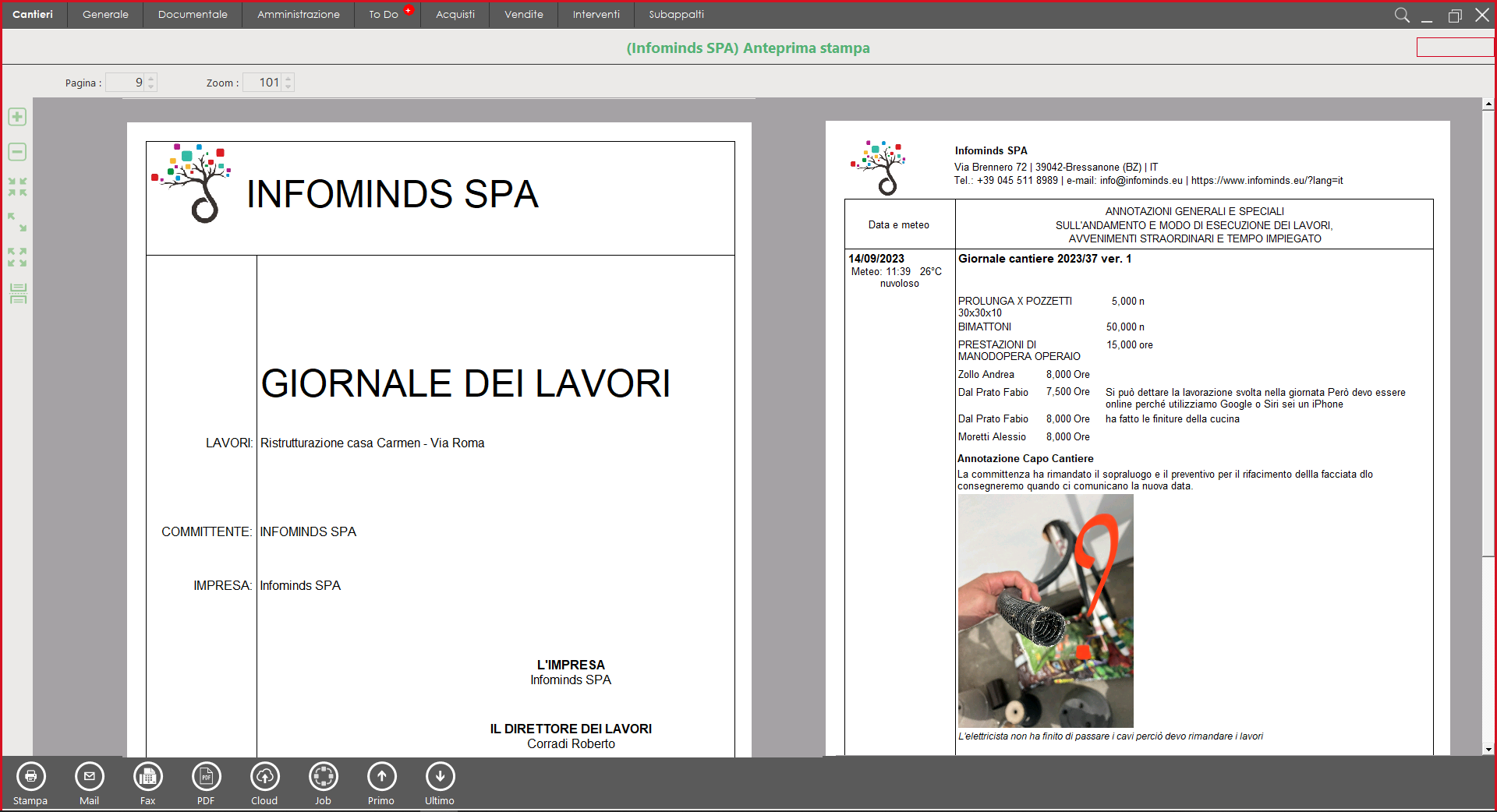Screen dimensions: 1497x812
Task: Go to first page with Primo
Action: click(x=381, y=776)
